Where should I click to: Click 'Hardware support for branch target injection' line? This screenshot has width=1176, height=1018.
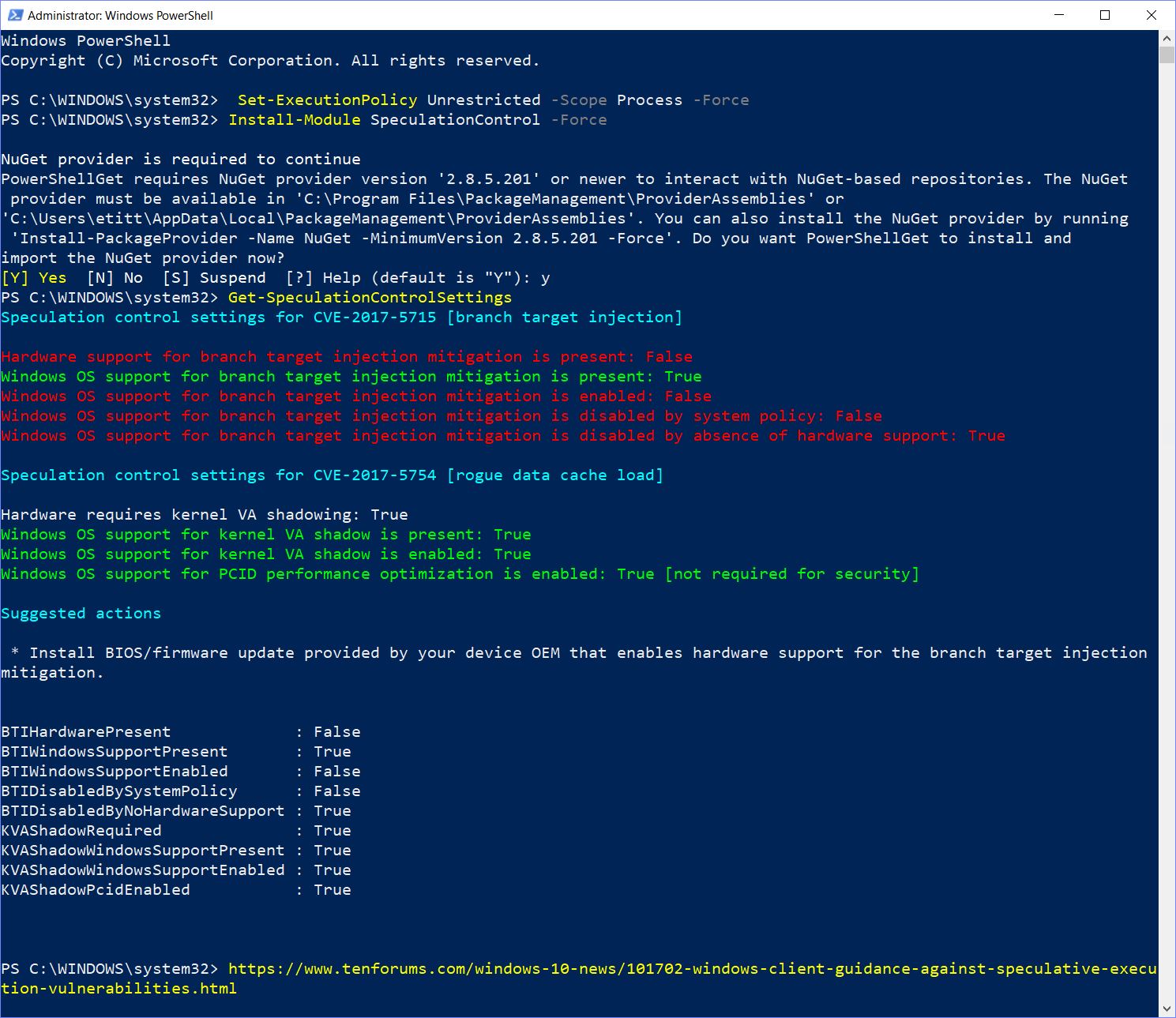pos(347,357)
